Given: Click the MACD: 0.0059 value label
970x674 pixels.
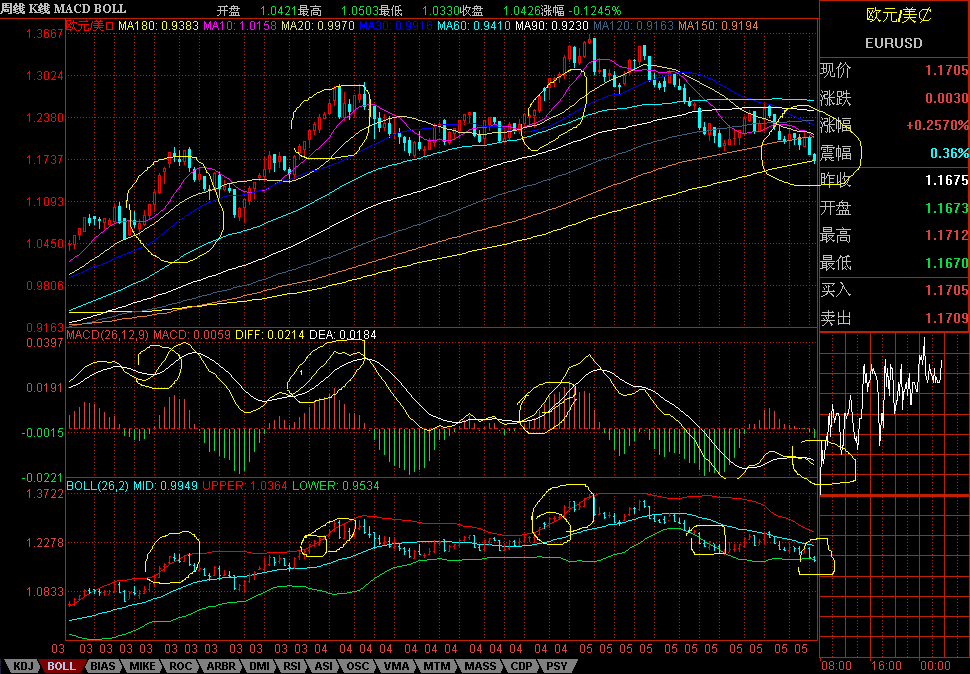Looking at the screenshot, I should coord(192,335).
